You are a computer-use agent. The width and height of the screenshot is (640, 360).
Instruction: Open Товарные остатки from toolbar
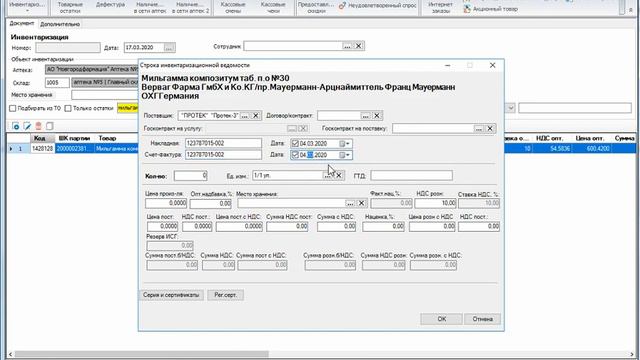[x=70, y=8]
